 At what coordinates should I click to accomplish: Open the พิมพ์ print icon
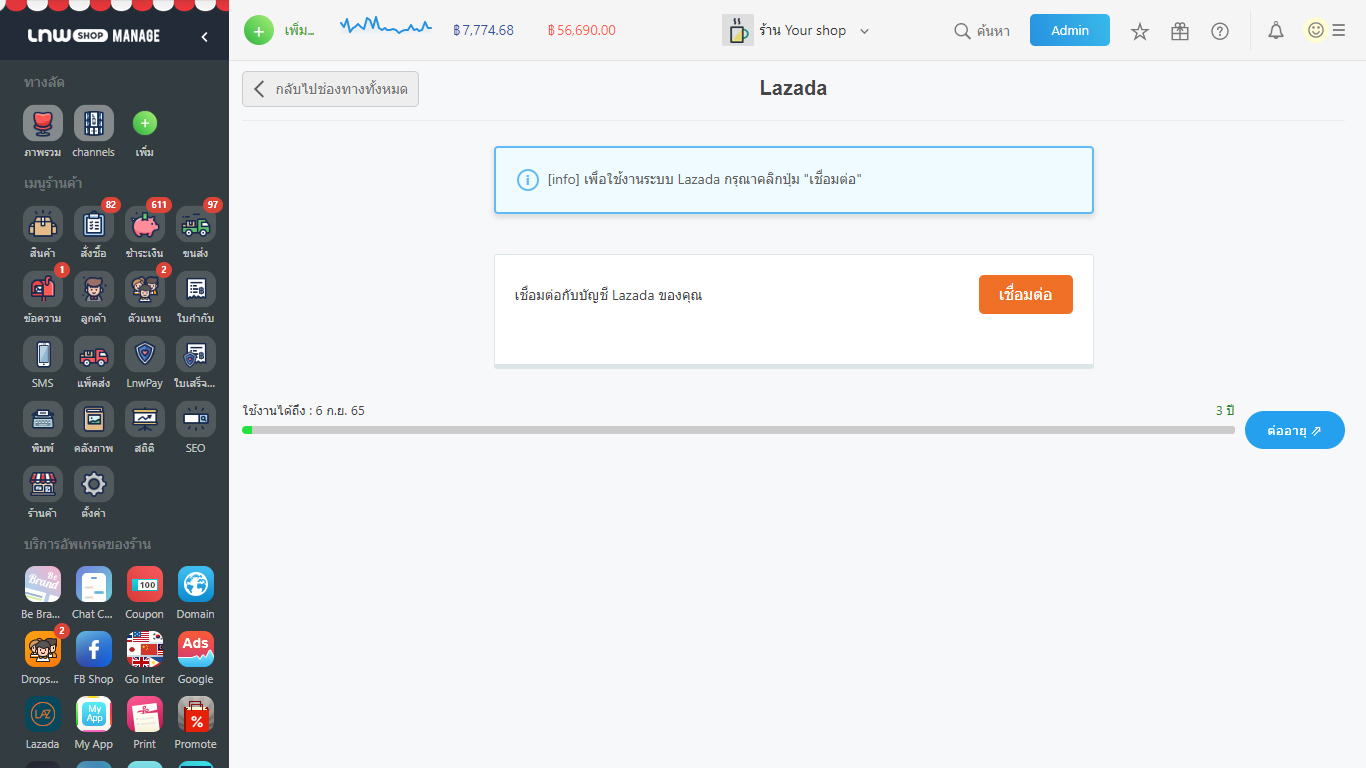coord(43,419)
